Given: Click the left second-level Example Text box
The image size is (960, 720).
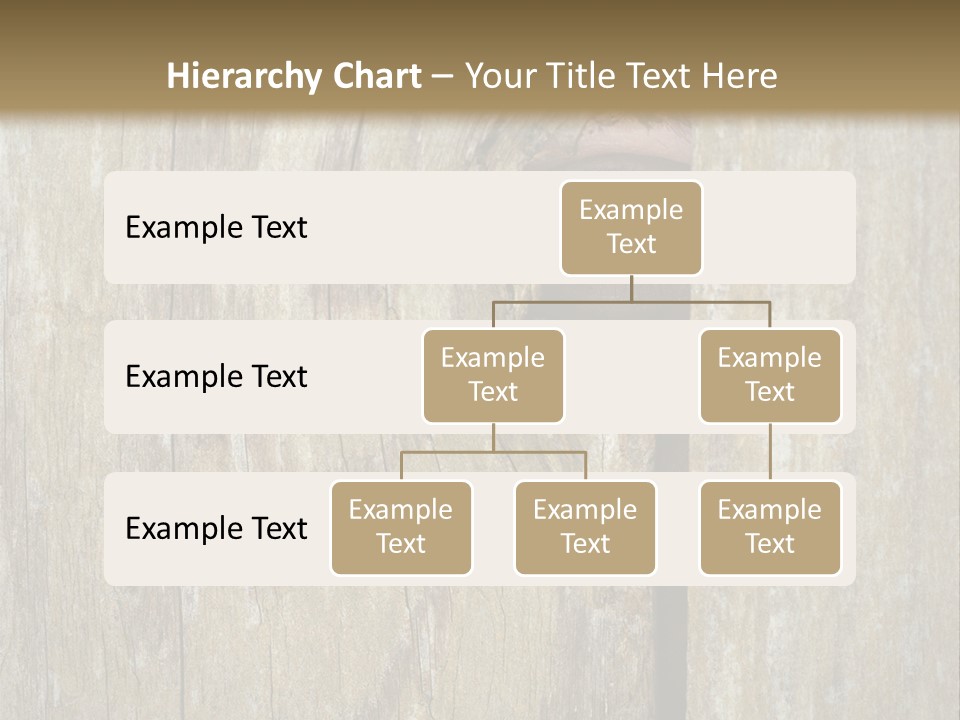Looking at the screenshot, I should (x=493, y=375).
